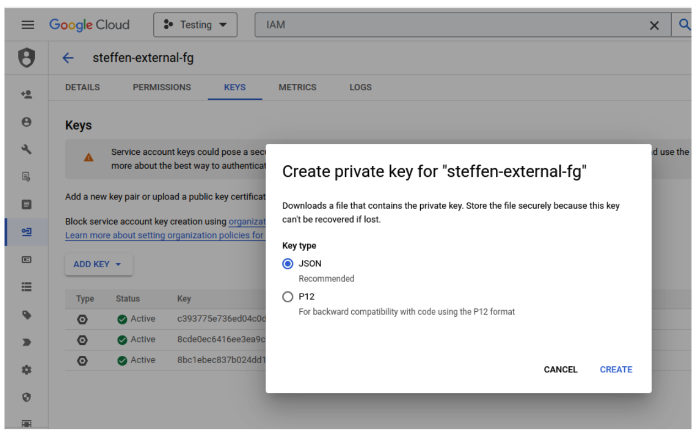697x438 pixels.
Task: Go back using the left arrow
Action: 68,58
